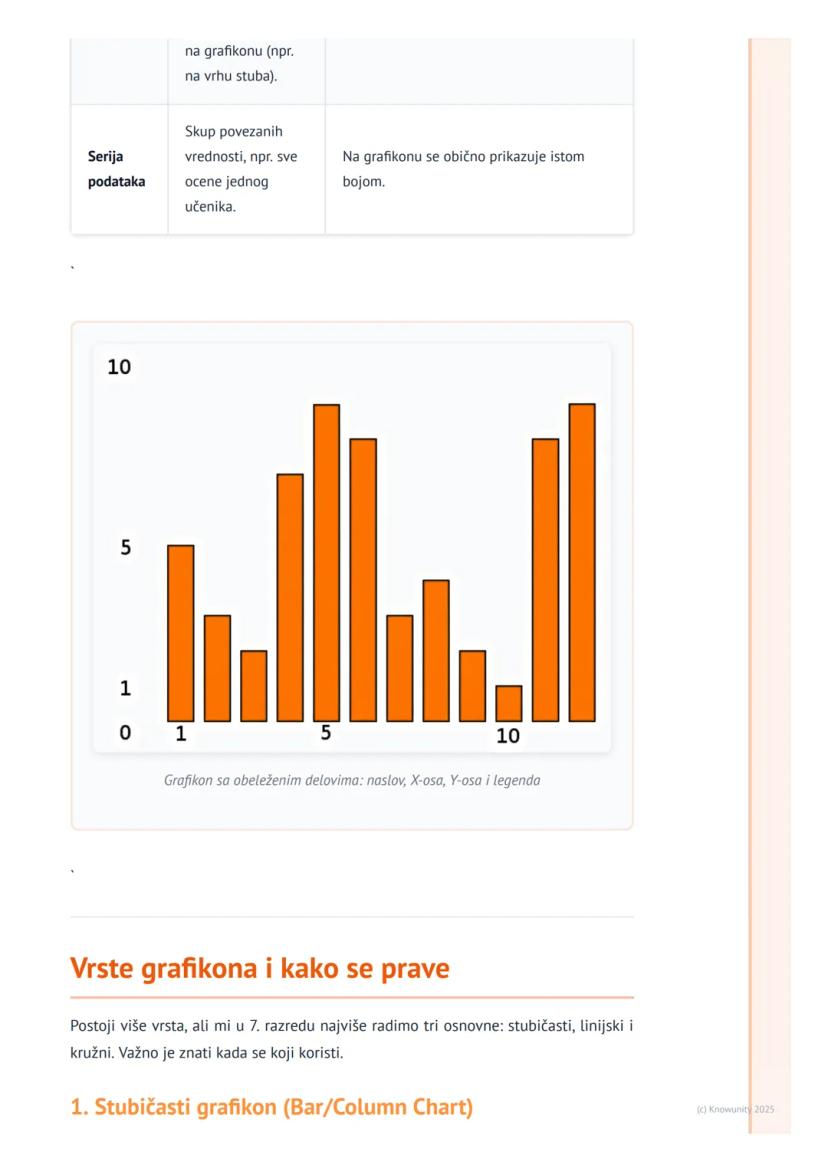Click the Y-axis label 1 on chart
Image resolution: width=828 pixels, height=1171 pixels.
[126, 688]
